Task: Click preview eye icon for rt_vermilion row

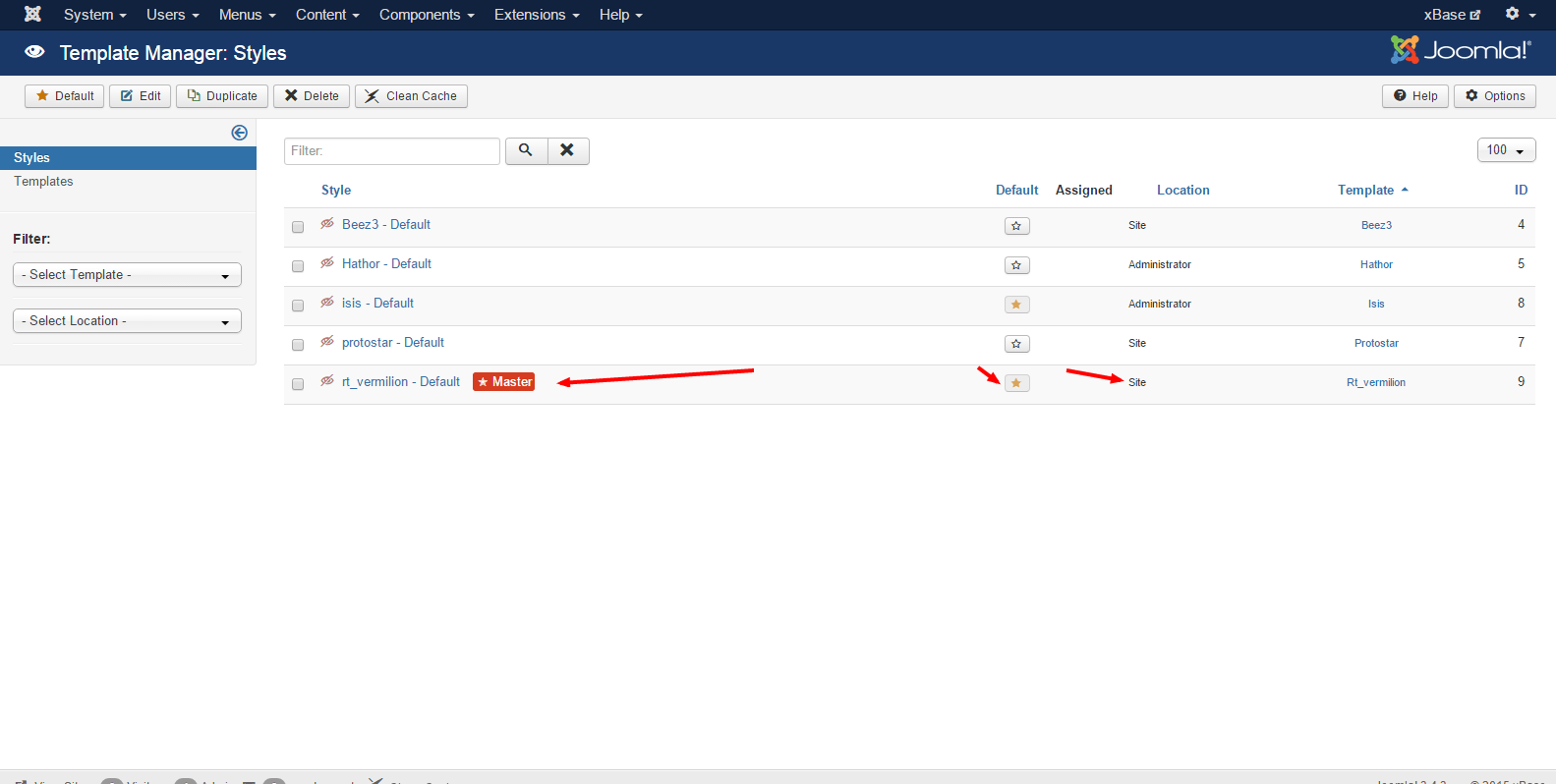Action: (x=327, y=381)
